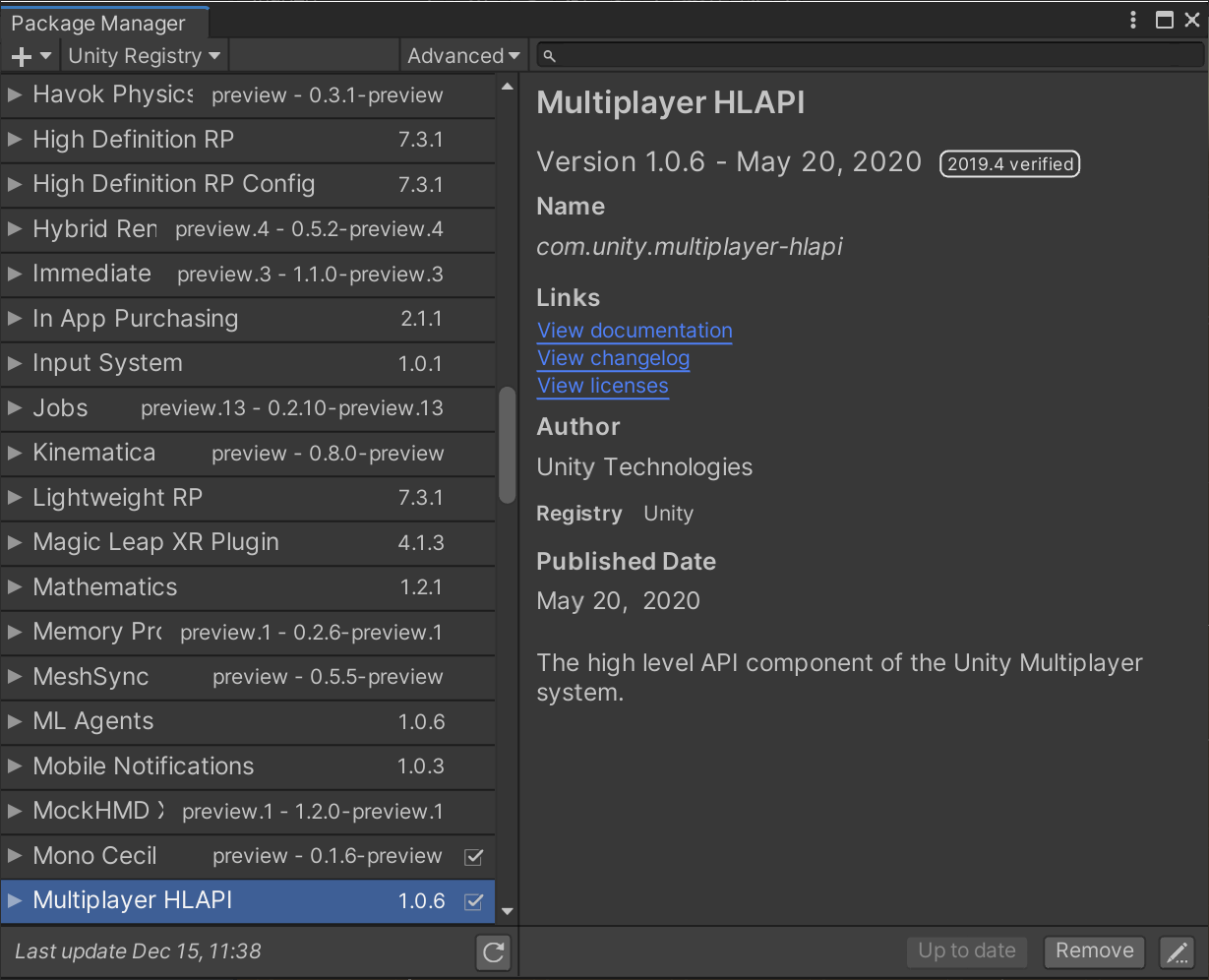Image resolution: width=1209 pixels, height=980 pixels.
Task: Open the View documentation link
Action: pos(635,331)
